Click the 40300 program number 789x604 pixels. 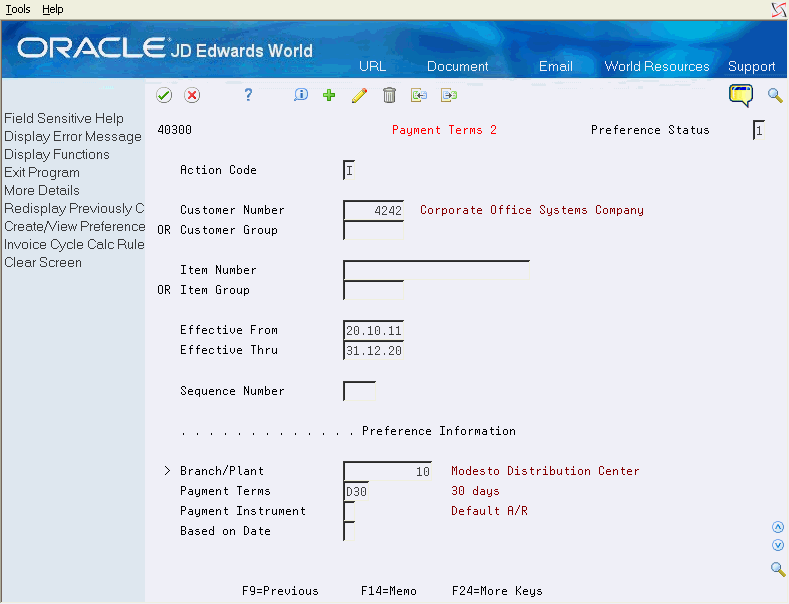pos(175,130)
